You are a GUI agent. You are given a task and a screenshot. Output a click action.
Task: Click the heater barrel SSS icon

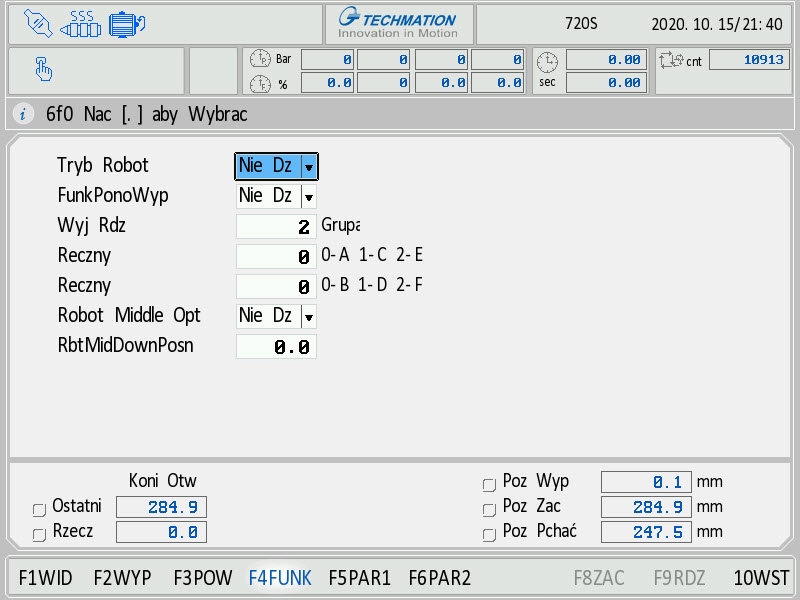point(81,23)
